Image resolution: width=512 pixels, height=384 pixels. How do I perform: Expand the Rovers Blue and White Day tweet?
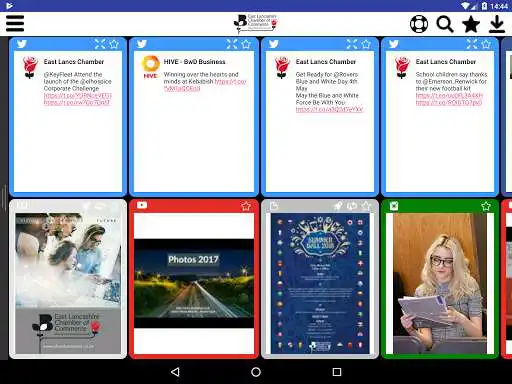pyautogui.click(x=352, y=44)
